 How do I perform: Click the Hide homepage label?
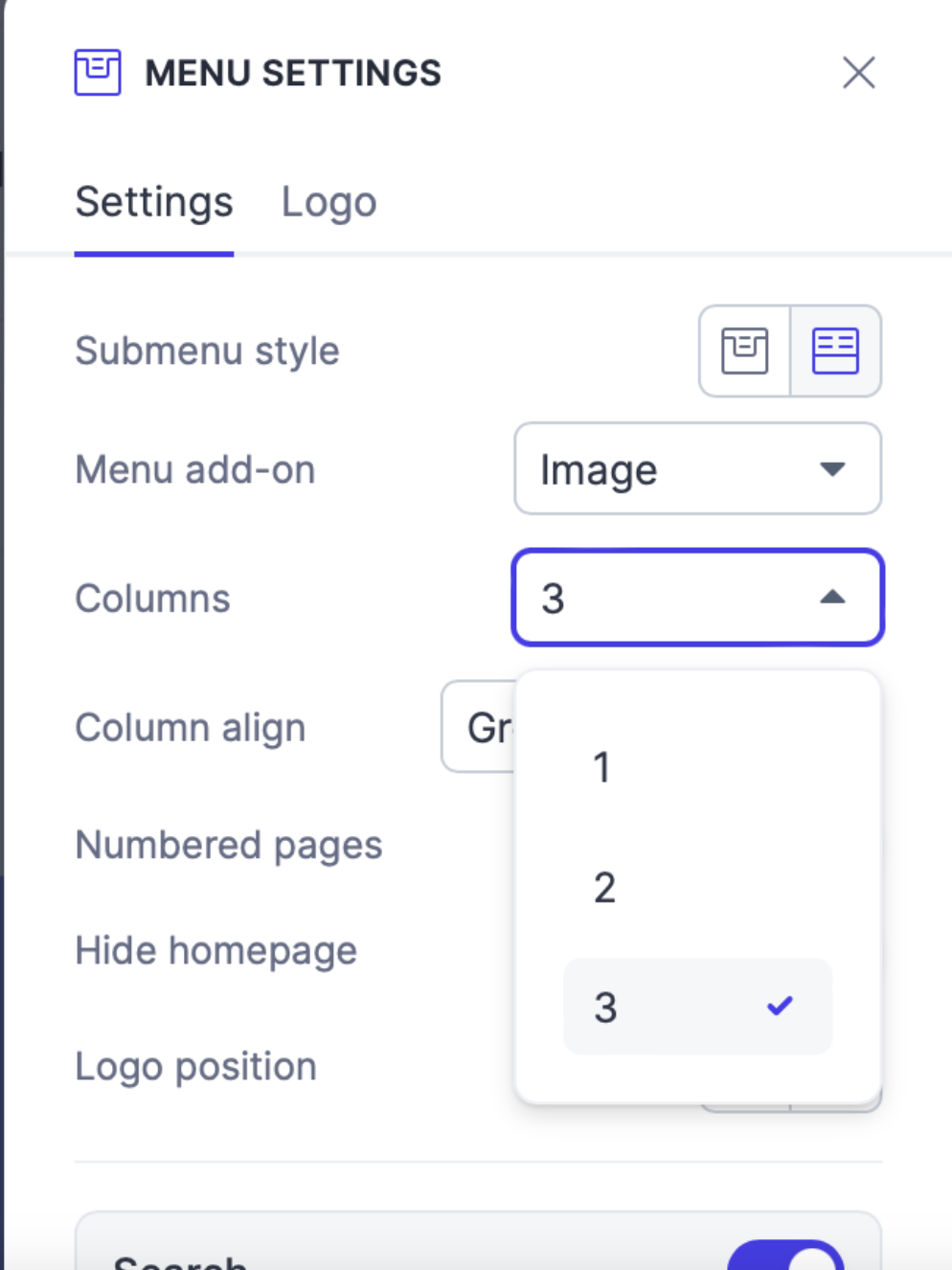[216, 951]
